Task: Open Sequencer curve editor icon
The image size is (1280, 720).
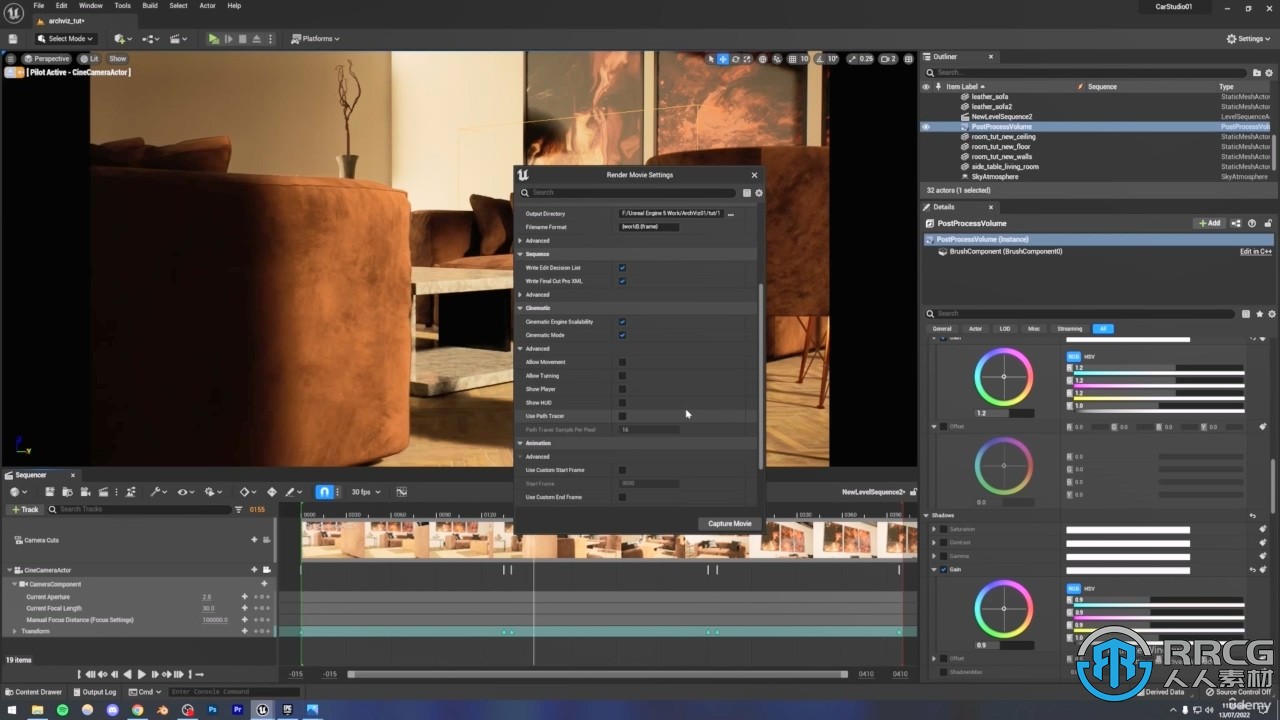Action: [401, 492]
